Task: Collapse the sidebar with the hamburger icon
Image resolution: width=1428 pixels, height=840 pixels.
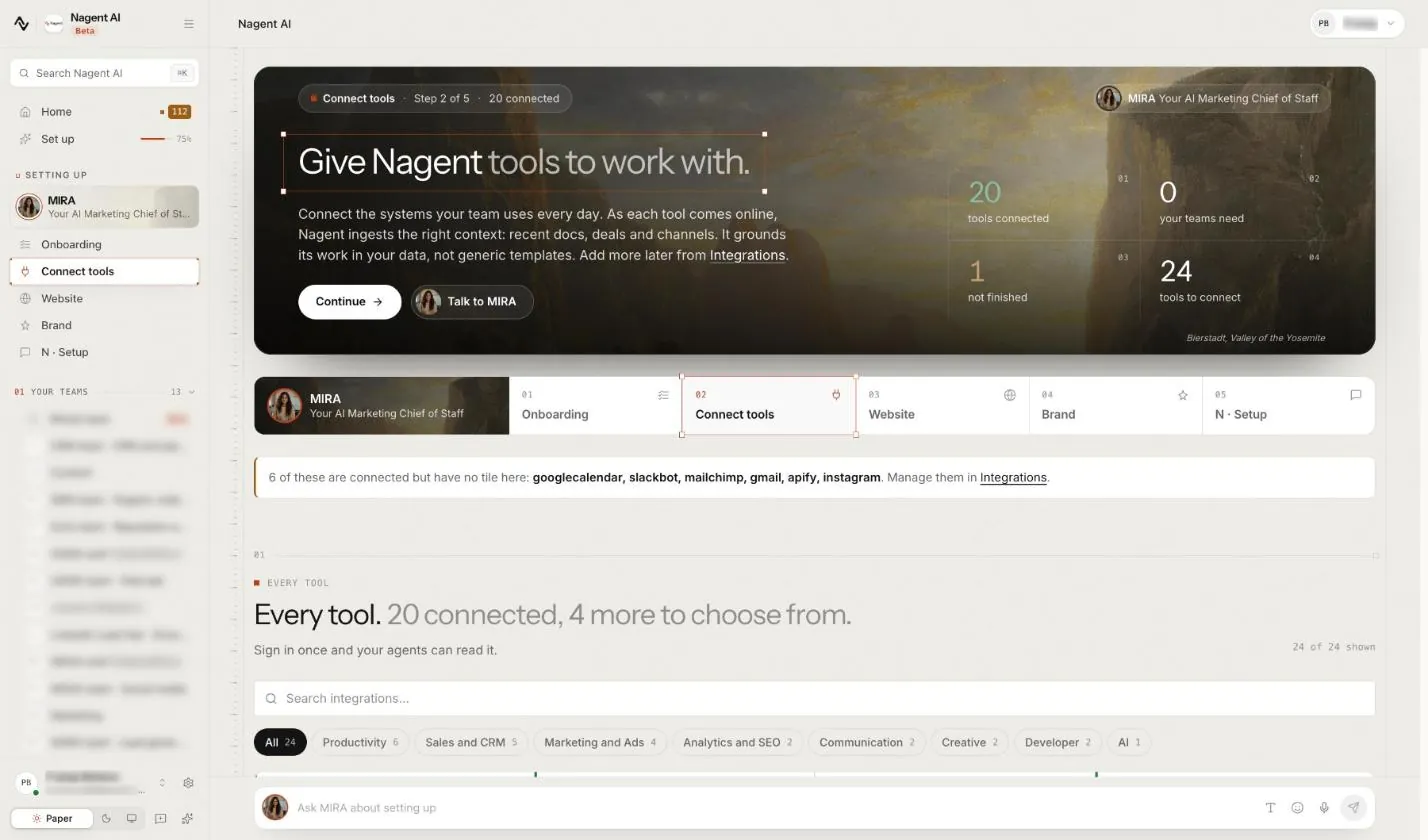Action: click(x=189, y=24)
